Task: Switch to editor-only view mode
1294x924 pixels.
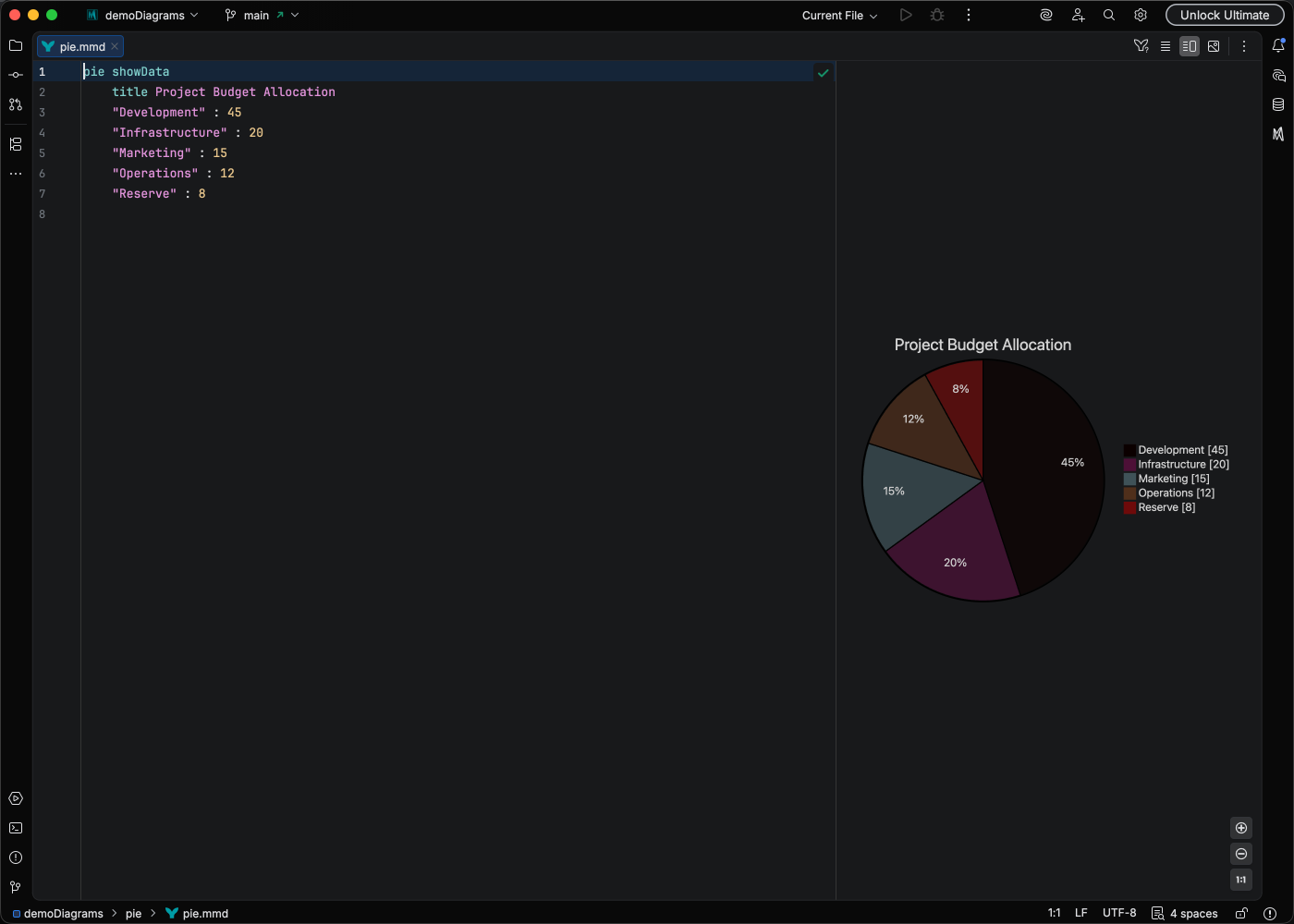Action: coord(1166,46)
